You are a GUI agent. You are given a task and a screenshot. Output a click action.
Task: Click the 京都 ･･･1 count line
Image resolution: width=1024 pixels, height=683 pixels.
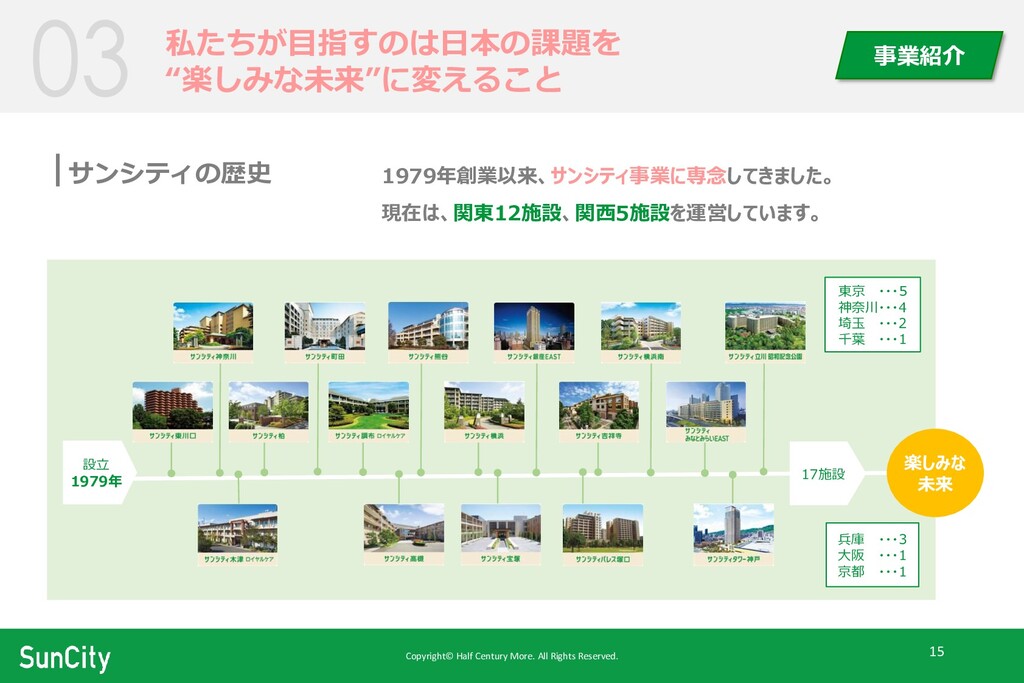point(872,572)
